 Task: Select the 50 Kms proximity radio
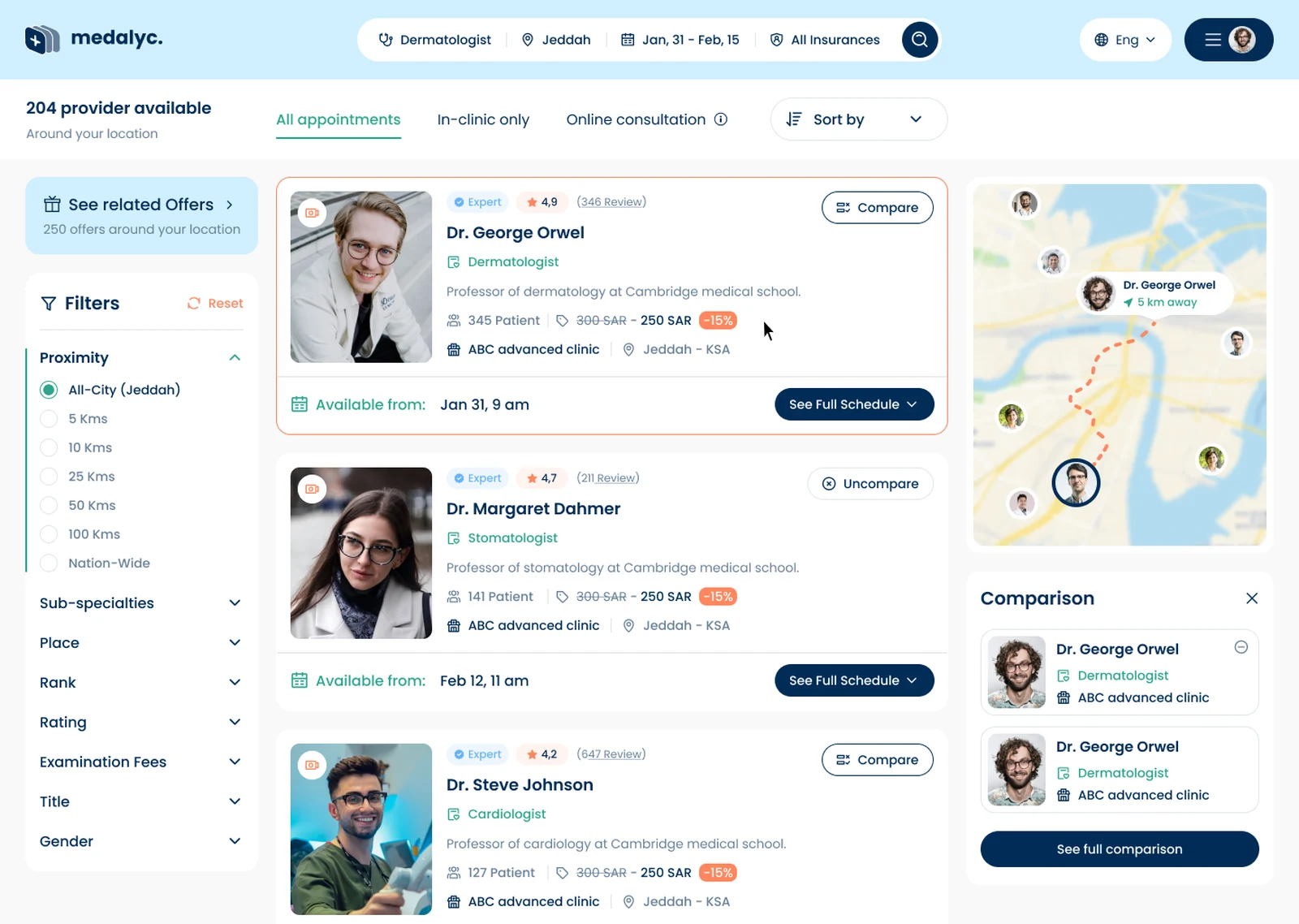coord(49,505)
